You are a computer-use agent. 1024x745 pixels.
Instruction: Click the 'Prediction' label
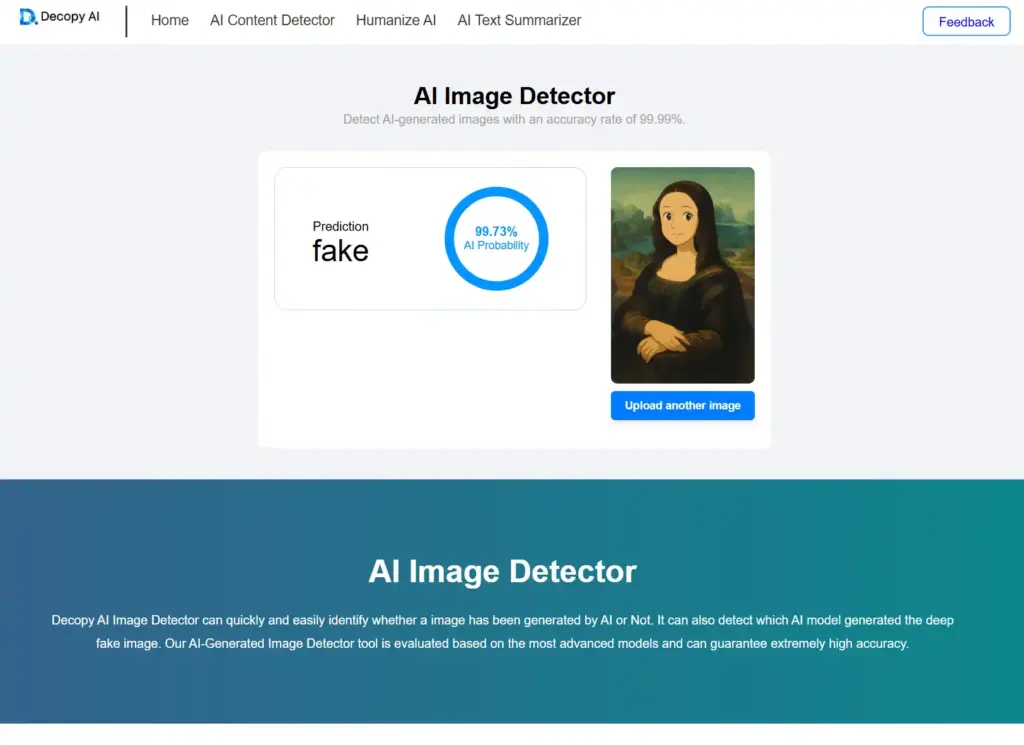click(340, 227)
